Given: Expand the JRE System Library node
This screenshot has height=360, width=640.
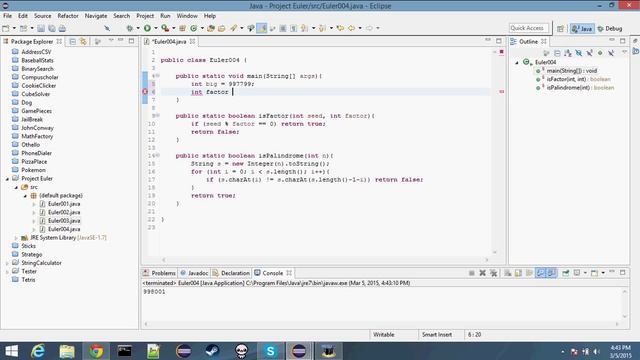Looking at the screenshot, I should (x=16, y=238).
